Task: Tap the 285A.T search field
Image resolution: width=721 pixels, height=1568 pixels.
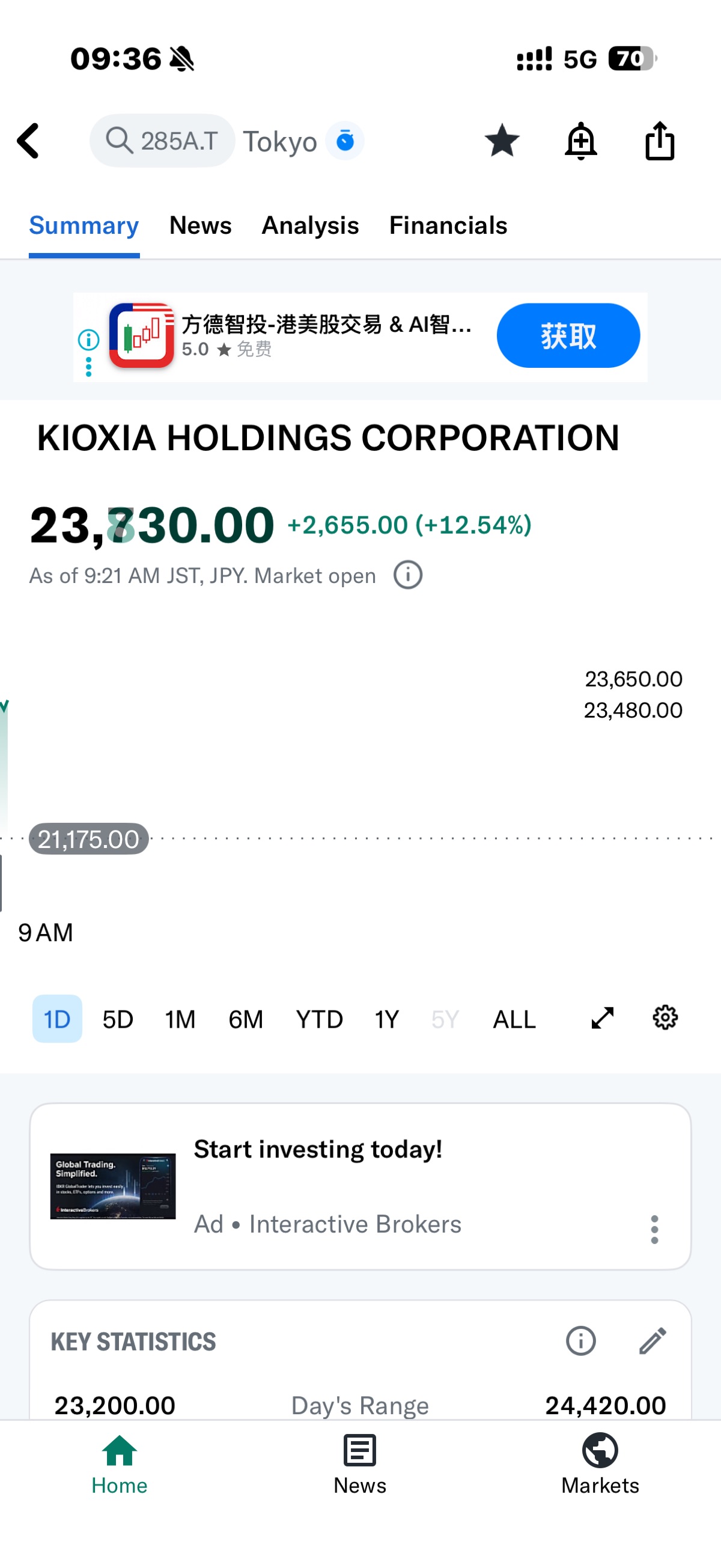Action: point(162,141)
